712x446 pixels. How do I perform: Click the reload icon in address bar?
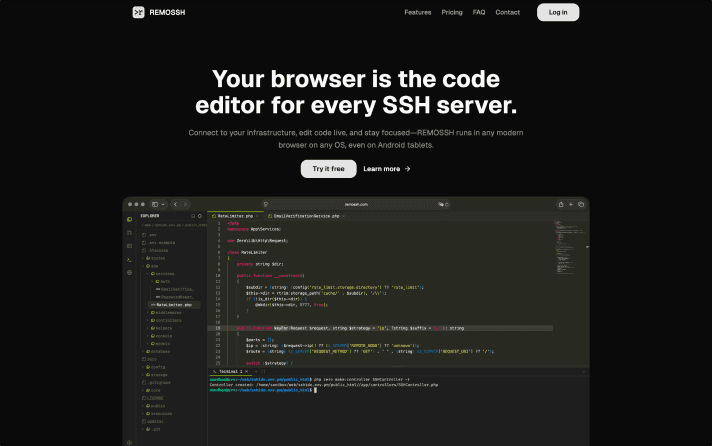(x=446, y=204)
